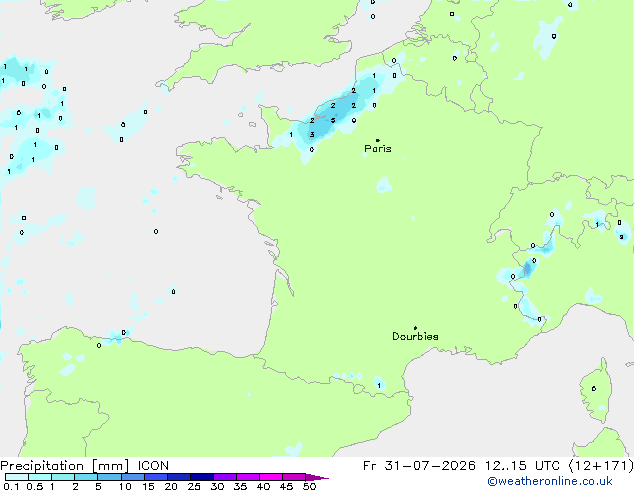Click the '45' legend scale label

[x=286, y=486]
